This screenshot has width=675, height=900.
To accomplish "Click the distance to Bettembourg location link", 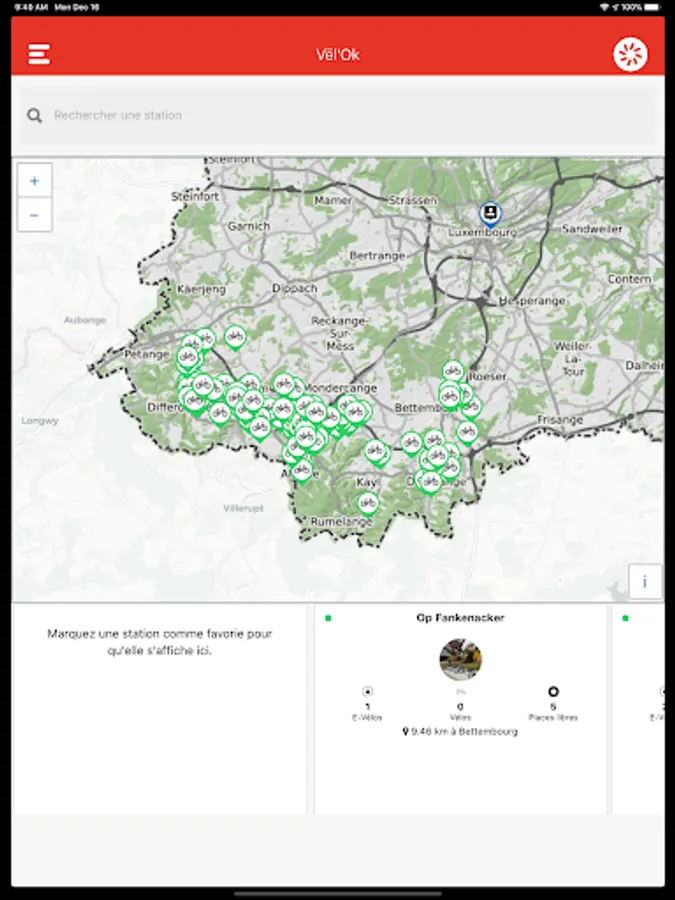I will 460,731.
